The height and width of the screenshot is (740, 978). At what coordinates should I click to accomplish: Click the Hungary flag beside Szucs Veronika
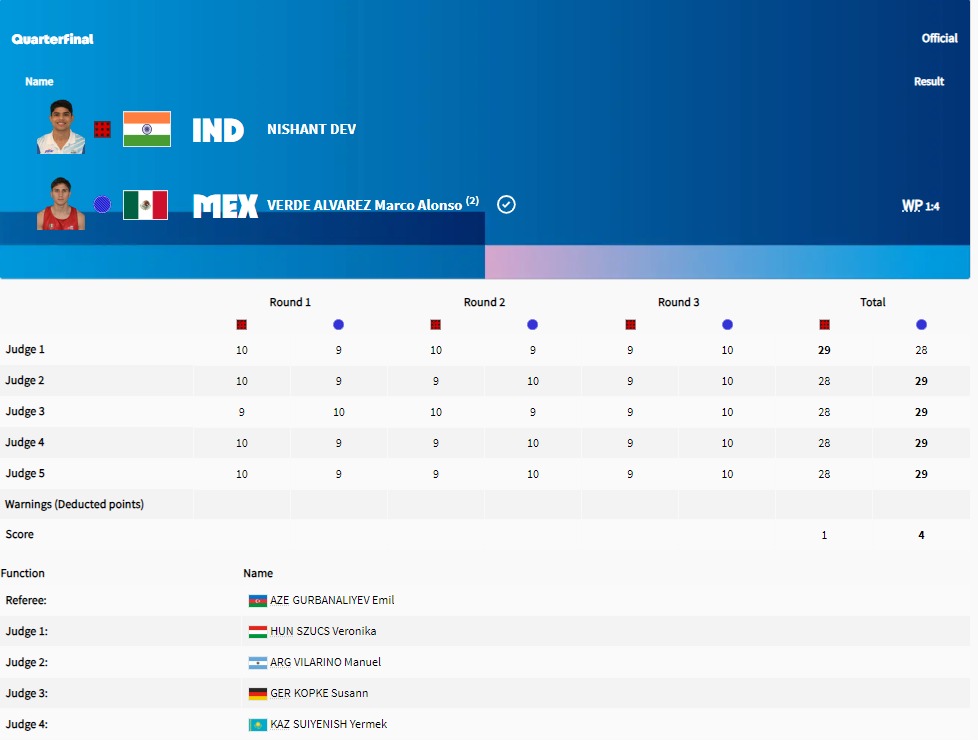tap(258, 632)
